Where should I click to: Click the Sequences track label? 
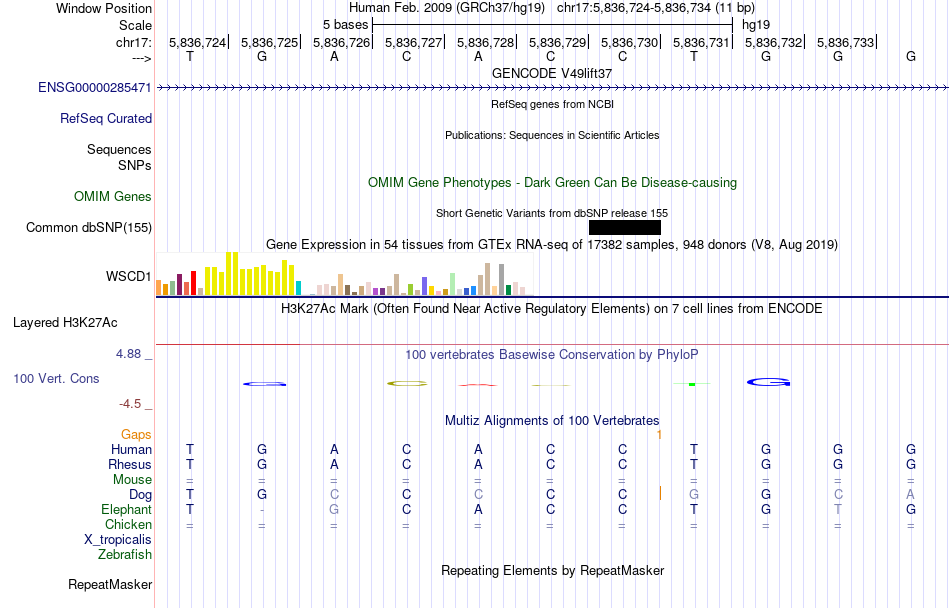pyautogui.click(x=119, y=149)
